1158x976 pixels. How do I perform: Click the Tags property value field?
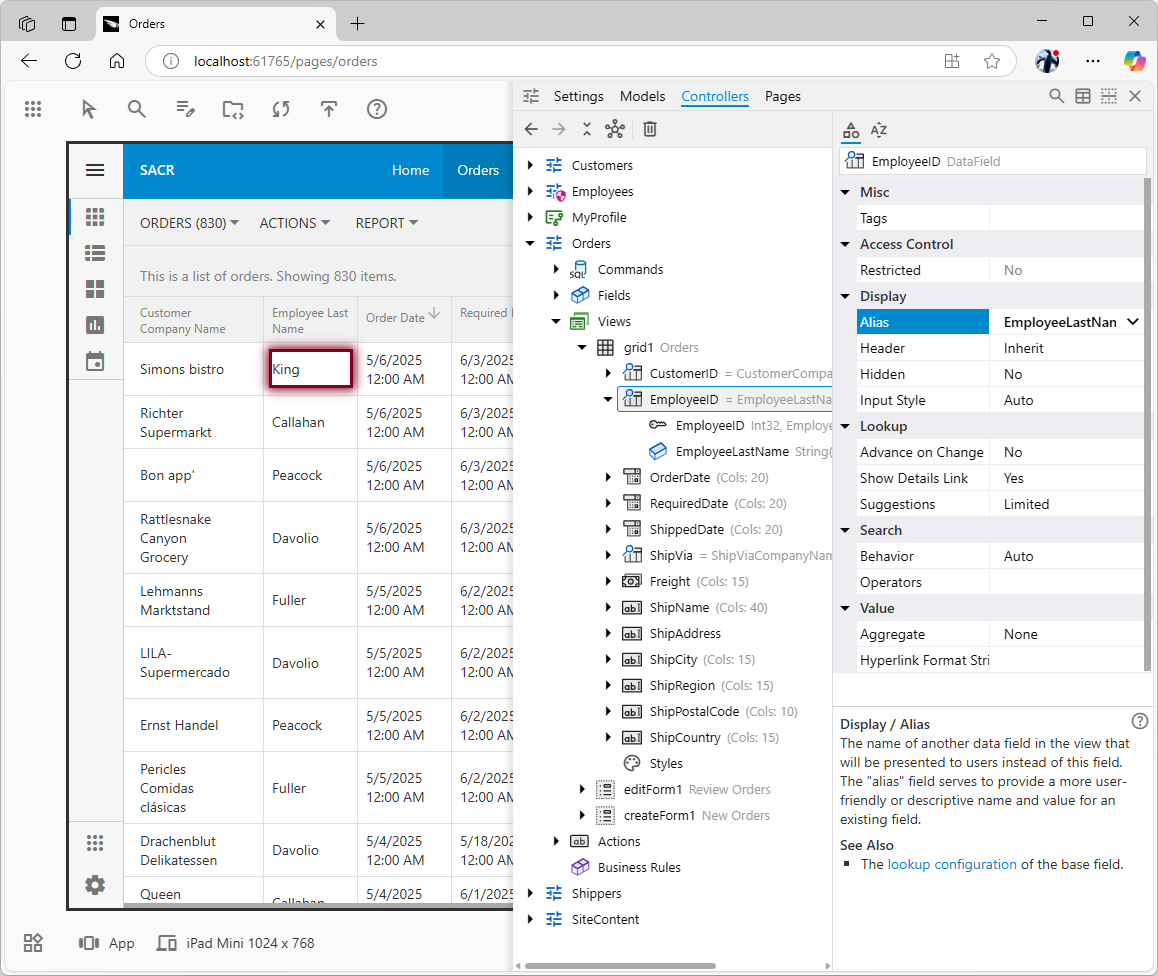tap(1066, 219)
